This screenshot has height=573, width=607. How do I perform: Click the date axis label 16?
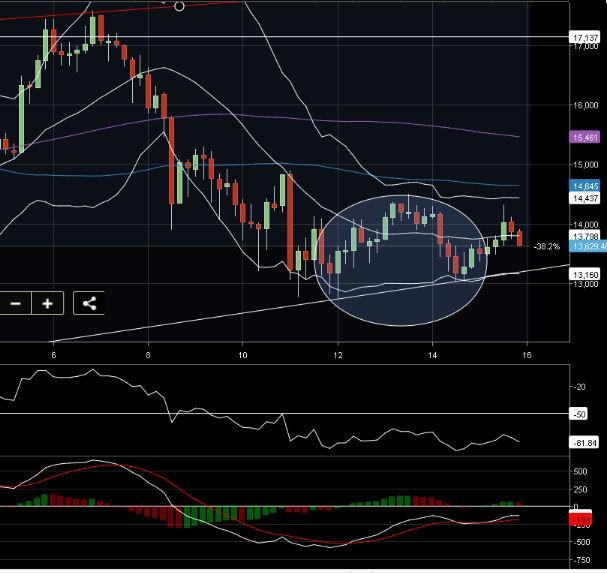tap(526, 355)
